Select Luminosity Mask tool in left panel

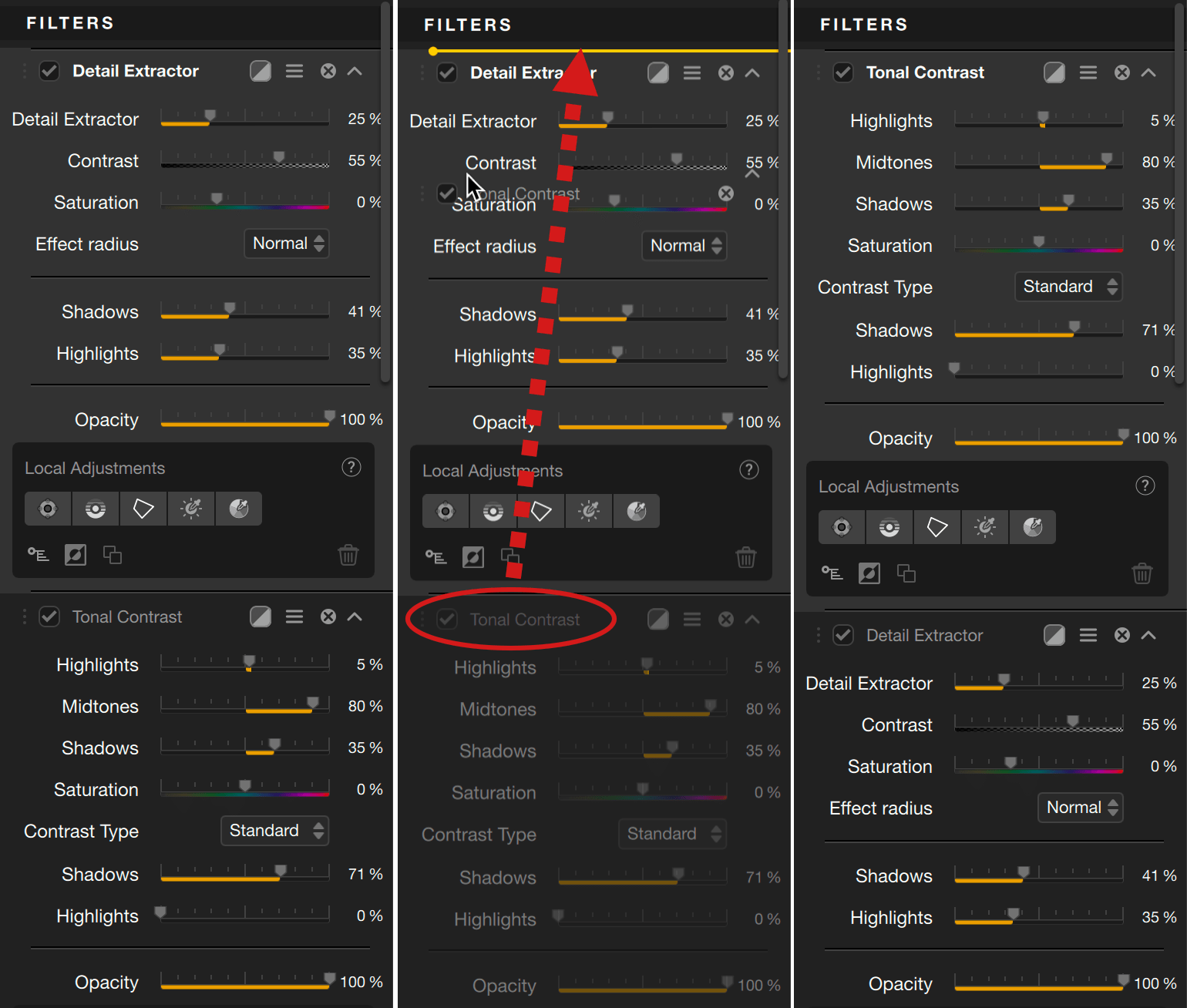click(191, 509)
